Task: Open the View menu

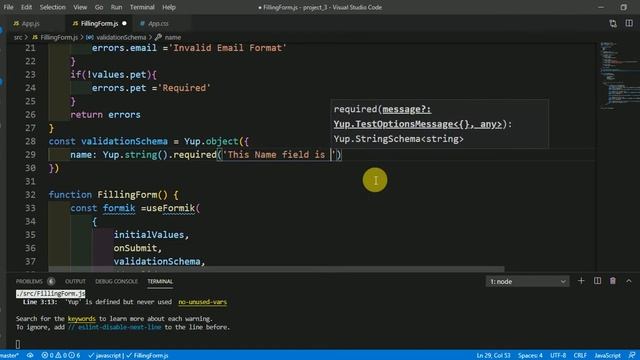Action: pyautogui.click(x=80, y=7)
